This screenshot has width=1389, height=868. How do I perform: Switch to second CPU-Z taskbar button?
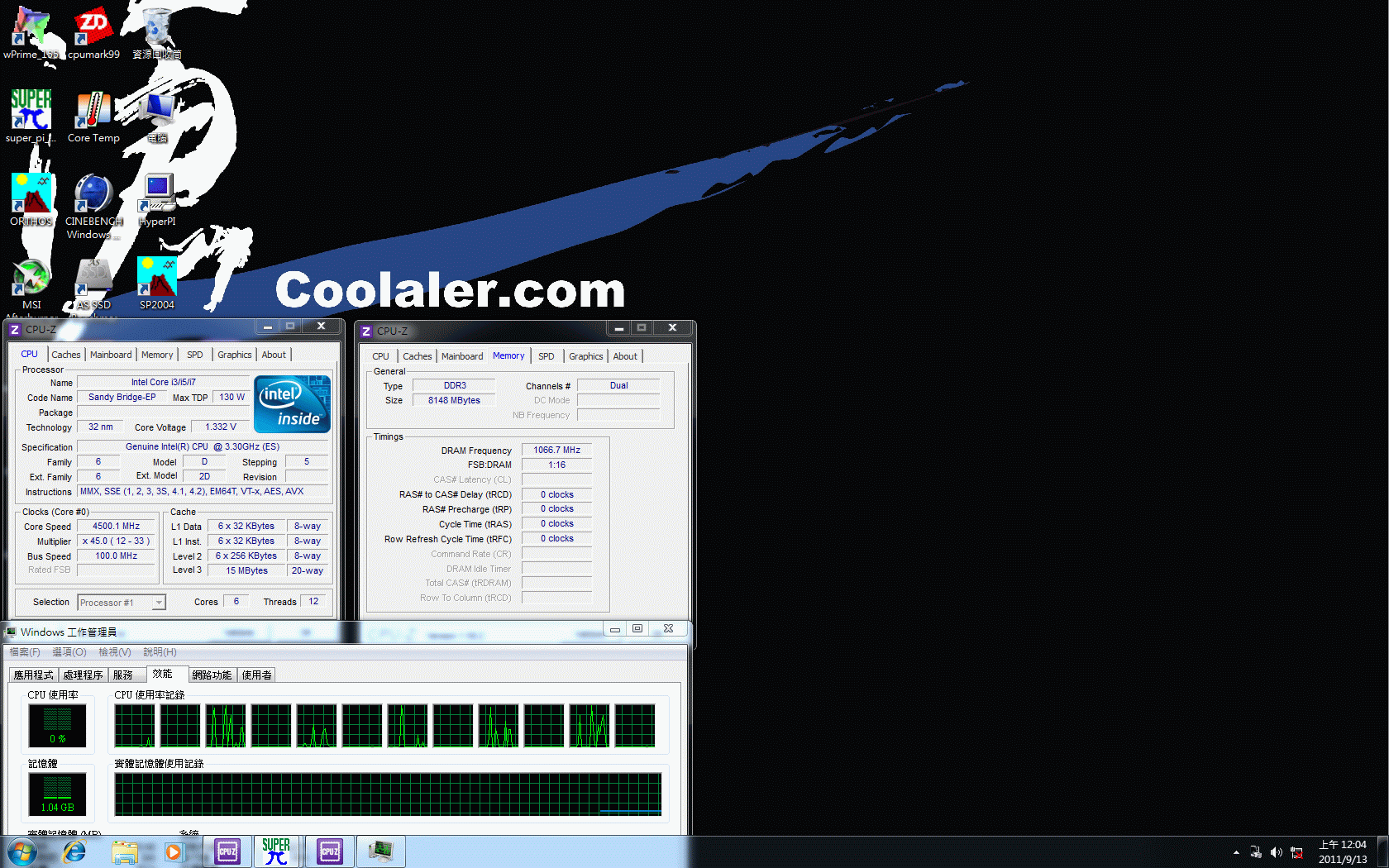click(x=330, y=851)
